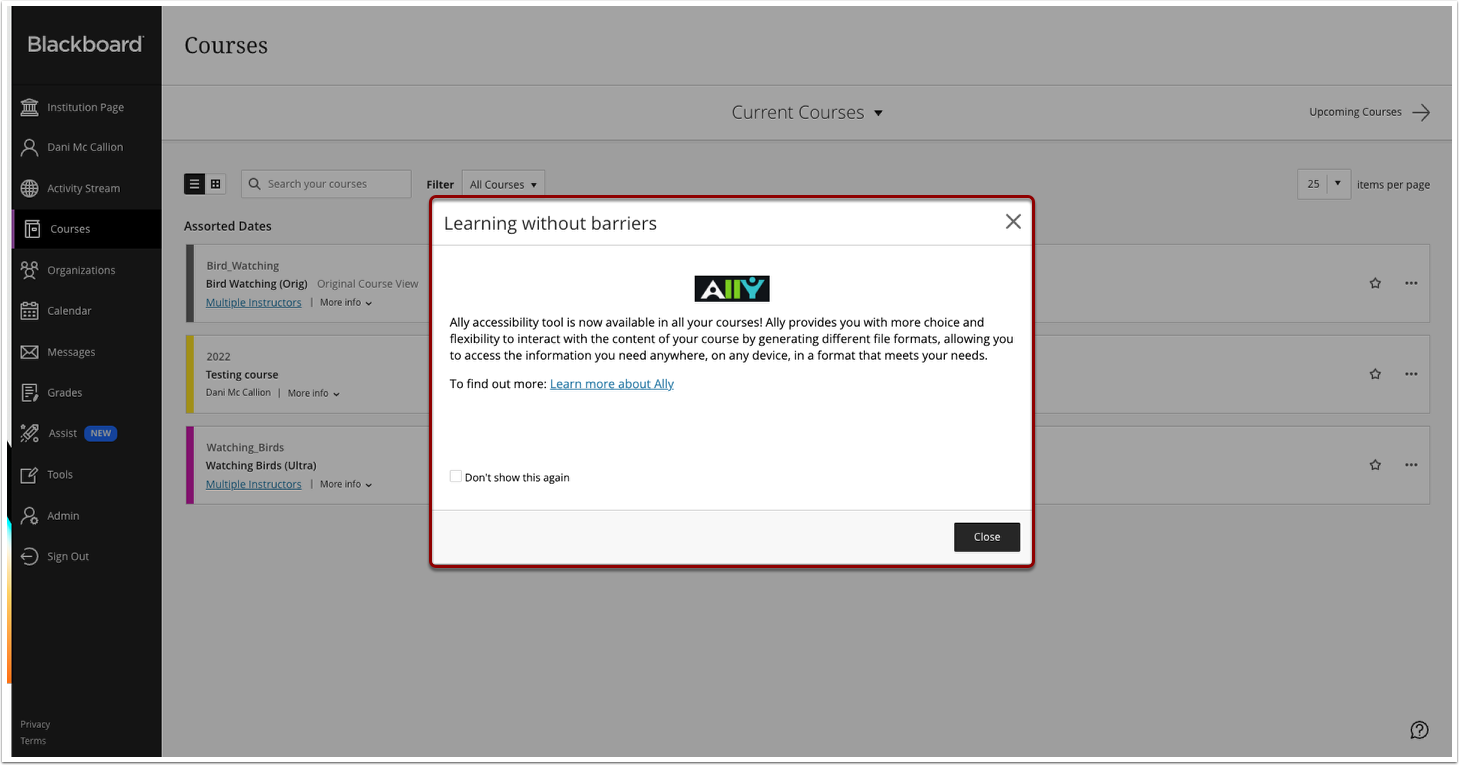The width and height of the screenshot is (1459, 765).
Task: Star the Watching Birds (Ultra) course
Action: [x=1375, y=464]
